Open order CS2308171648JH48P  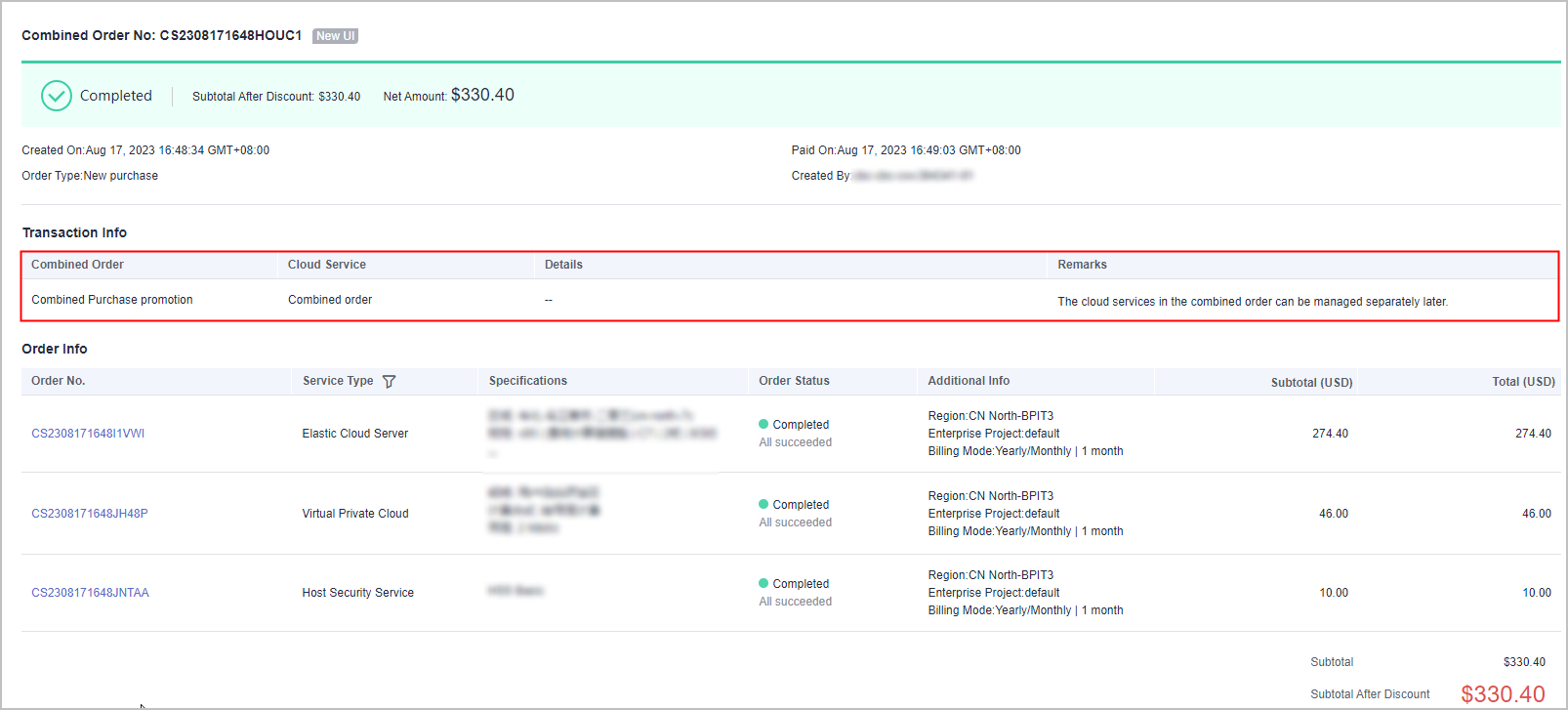pyautogui.click(x=90, y=514)
